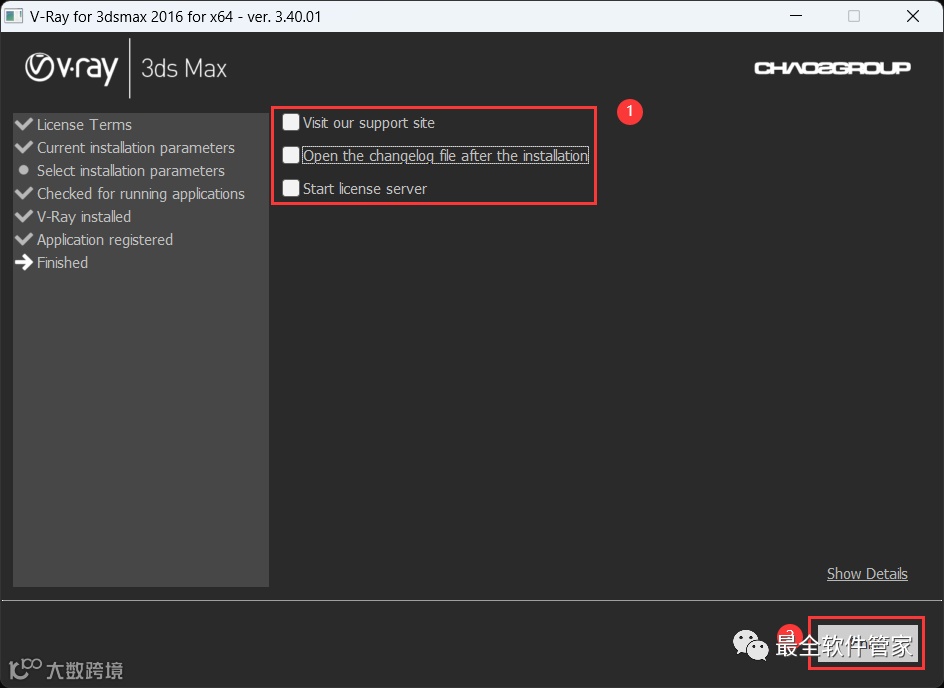Image resolution: width=944 pixels, height=688 pixels.
Task: Select the V-Ray installed step
Action: point(84,217)
